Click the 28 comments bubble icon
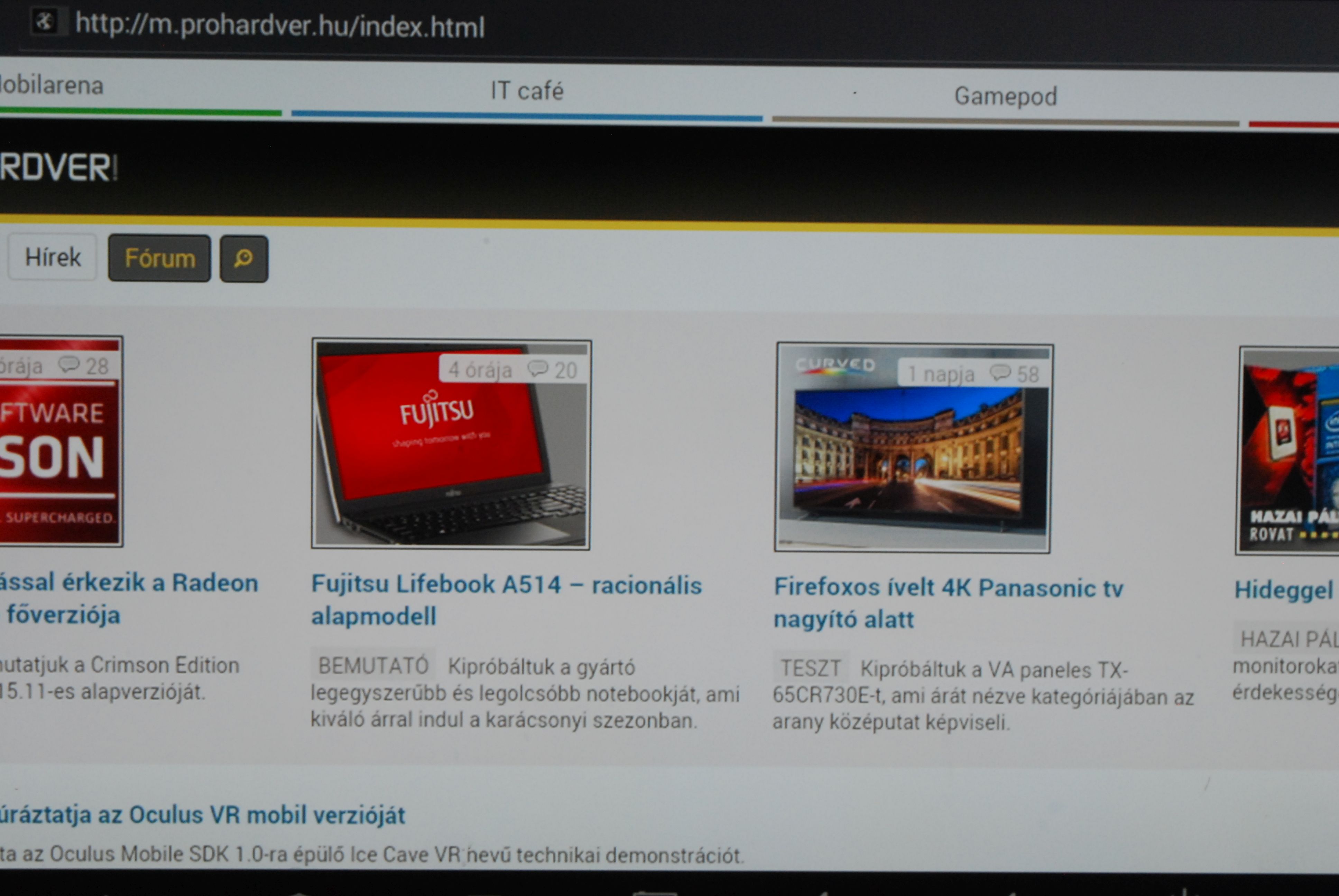 [69, 365]
